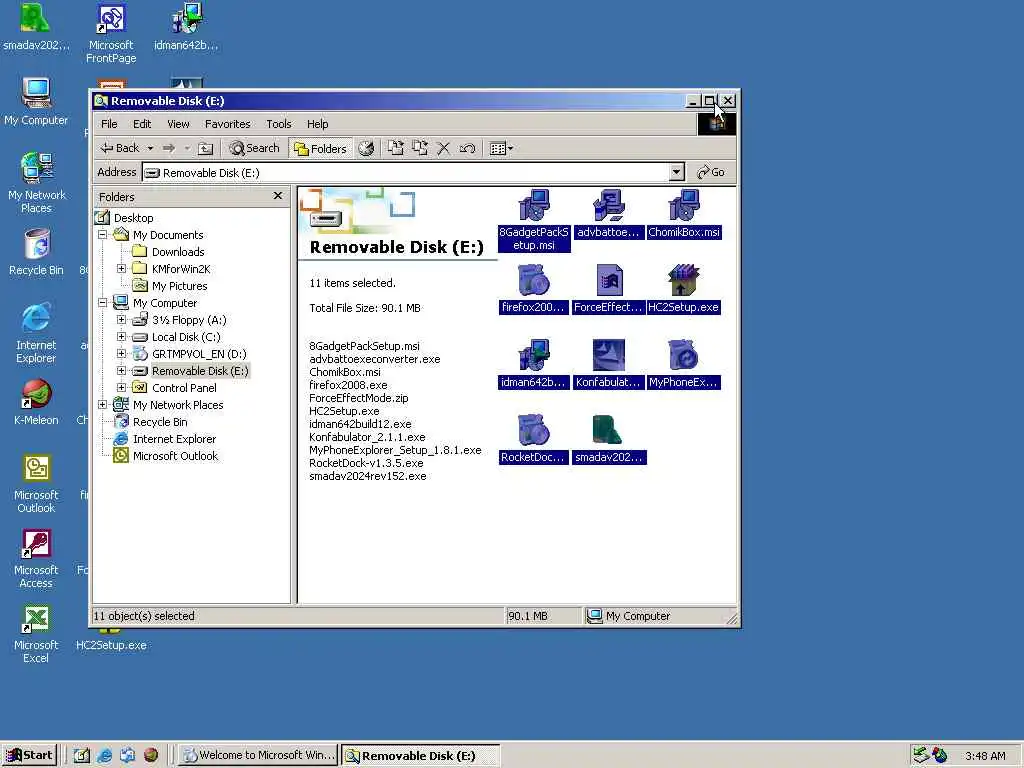Click the Forward arrow toolbar button

[169, 148]
